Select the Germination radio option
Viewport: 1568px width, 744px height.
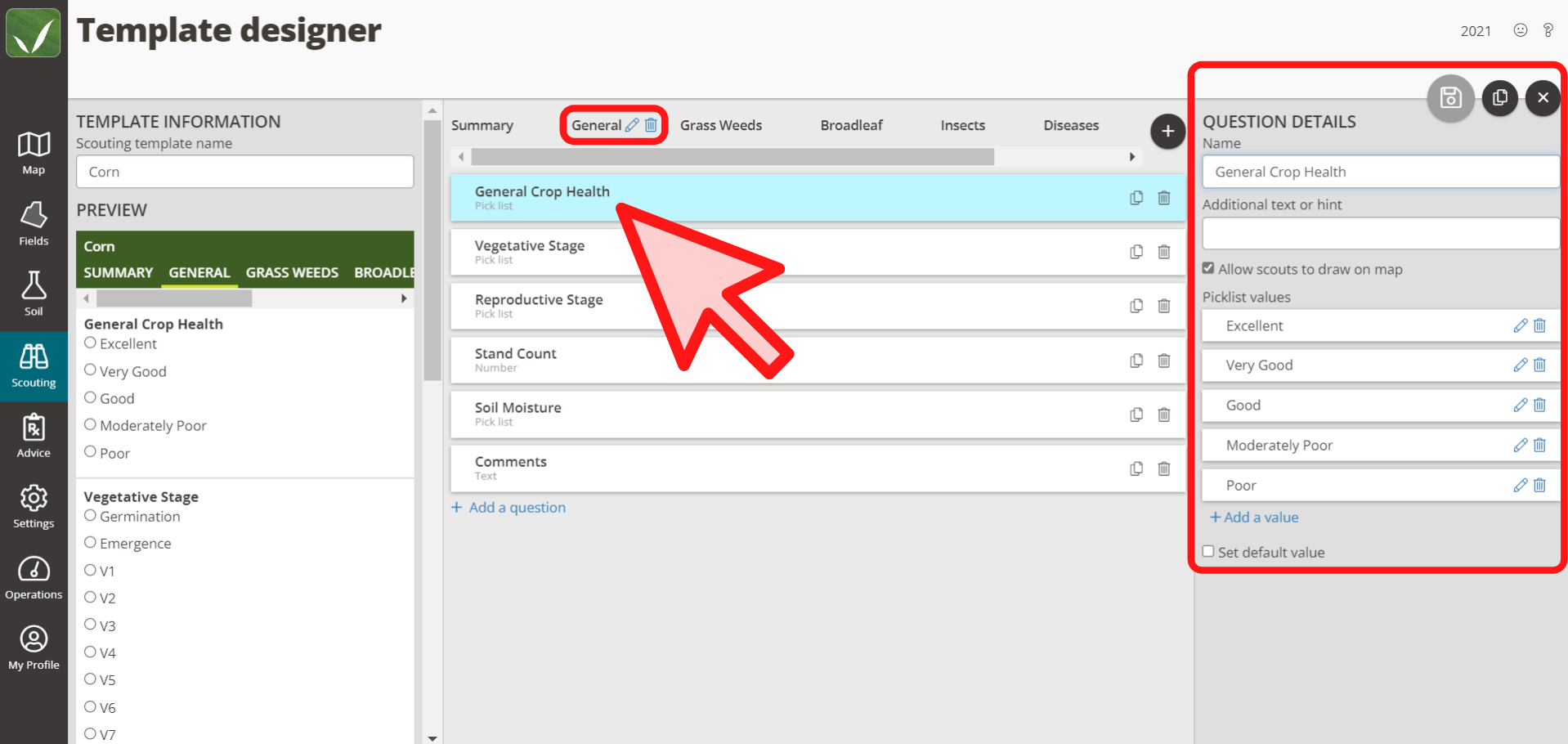[x=91, y=515]
